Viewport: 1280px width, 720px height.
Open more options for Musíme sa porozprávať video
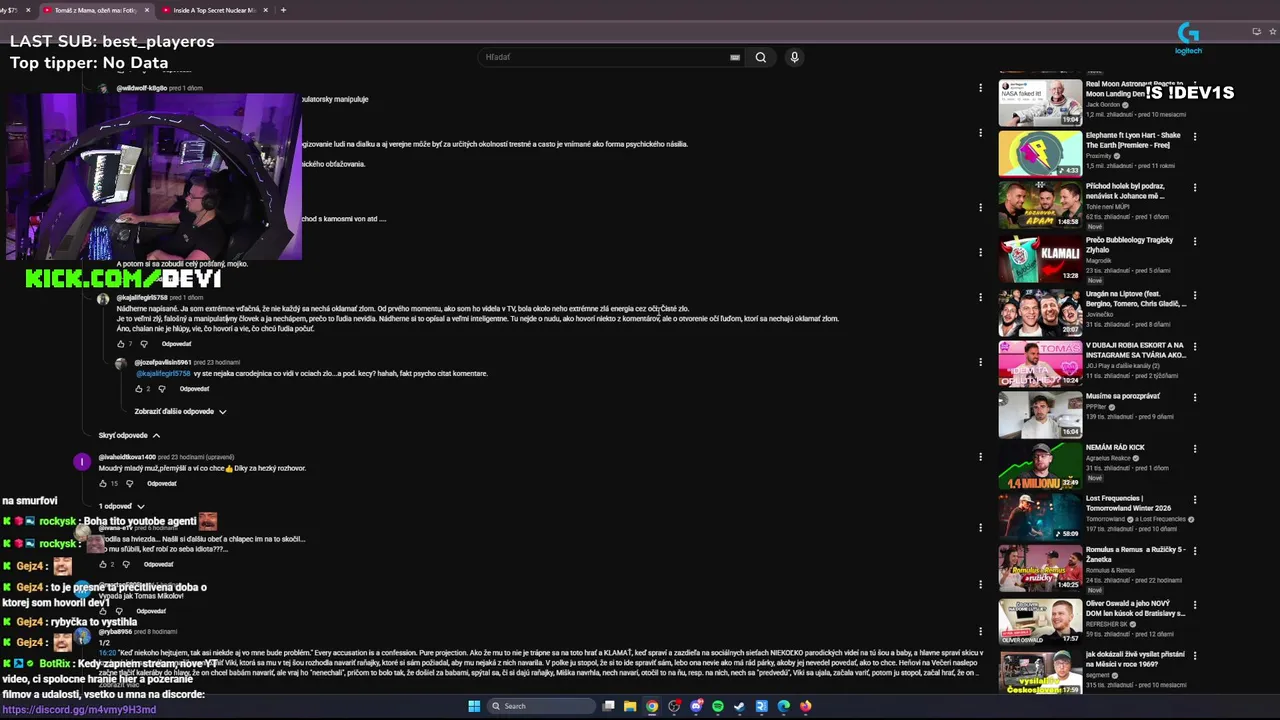(1194, 397)
